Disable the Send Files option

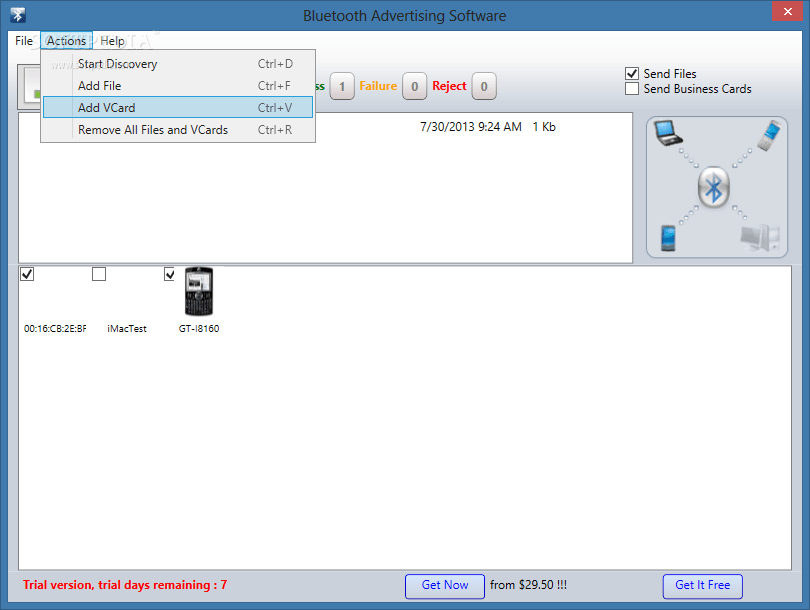[x=632, y=73]
